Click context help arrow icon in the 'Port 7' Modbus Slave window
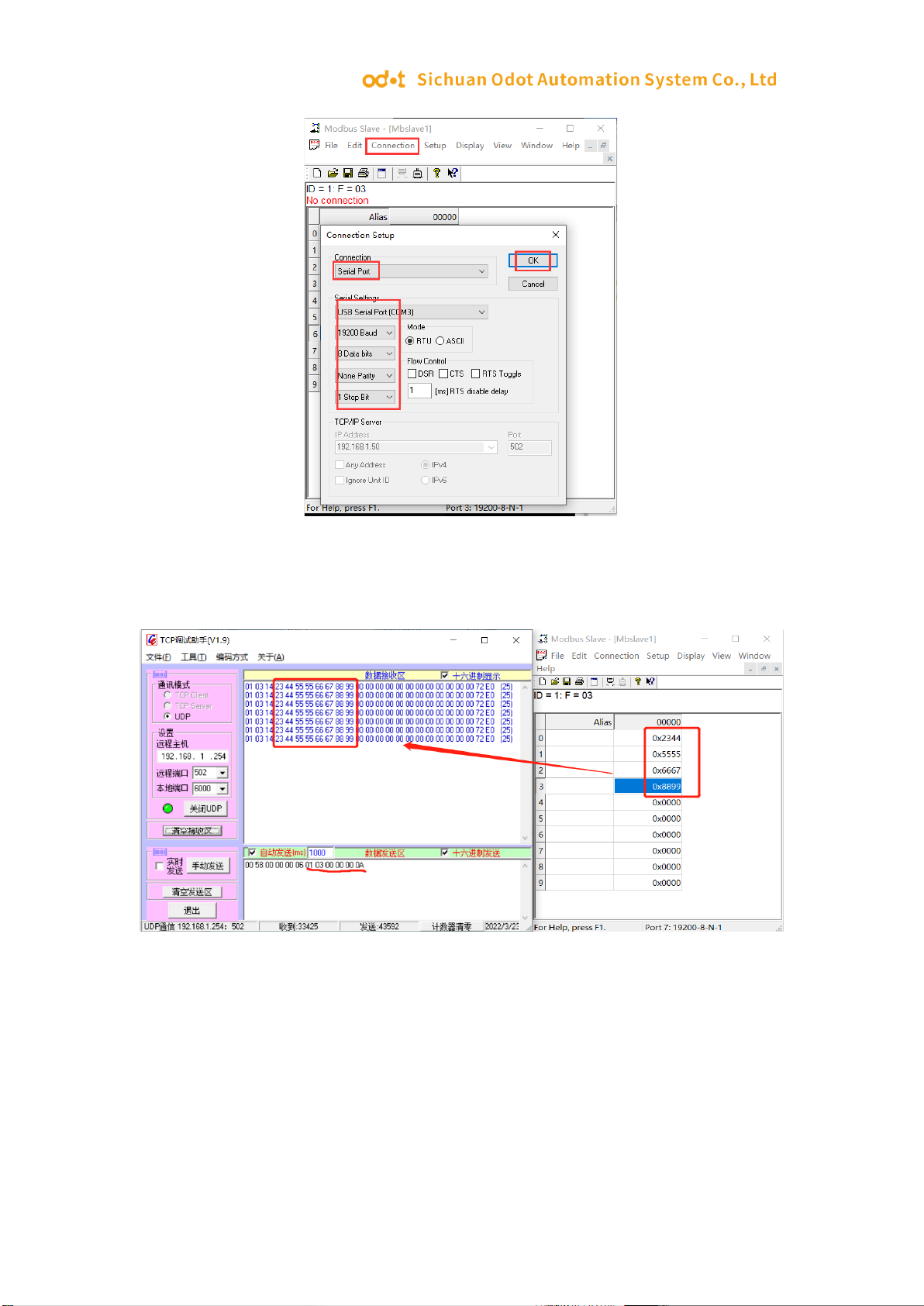The width and height of the screenshot is (924, 1306). [650, 681]
